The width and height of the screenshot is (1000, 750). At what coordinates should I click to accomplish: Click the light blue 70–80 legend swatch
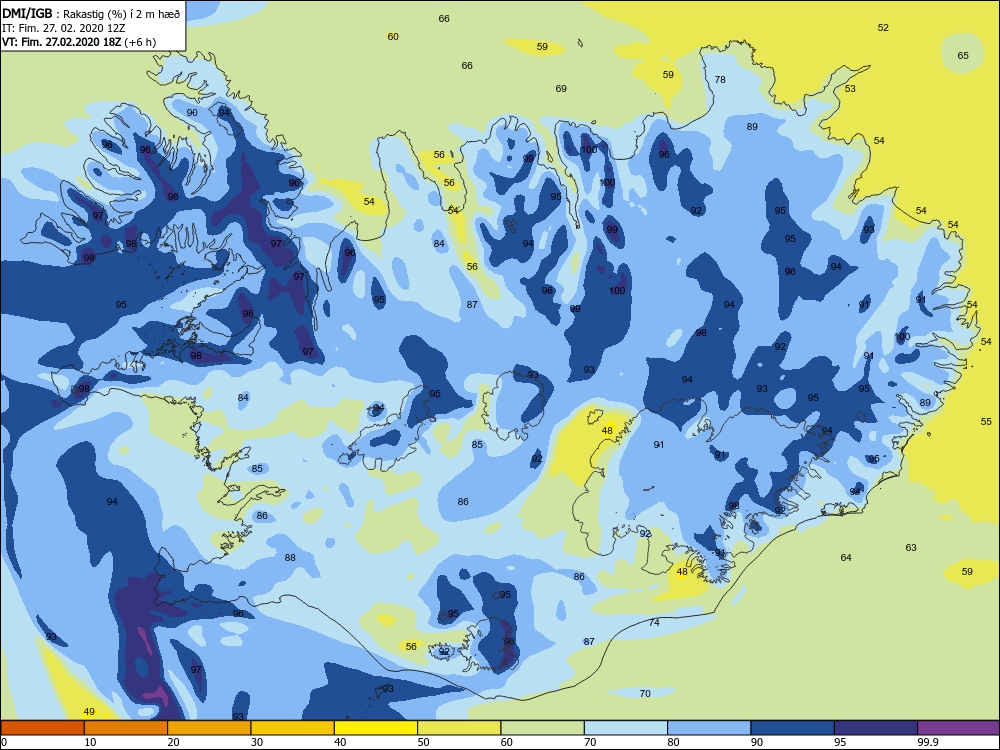626,728
